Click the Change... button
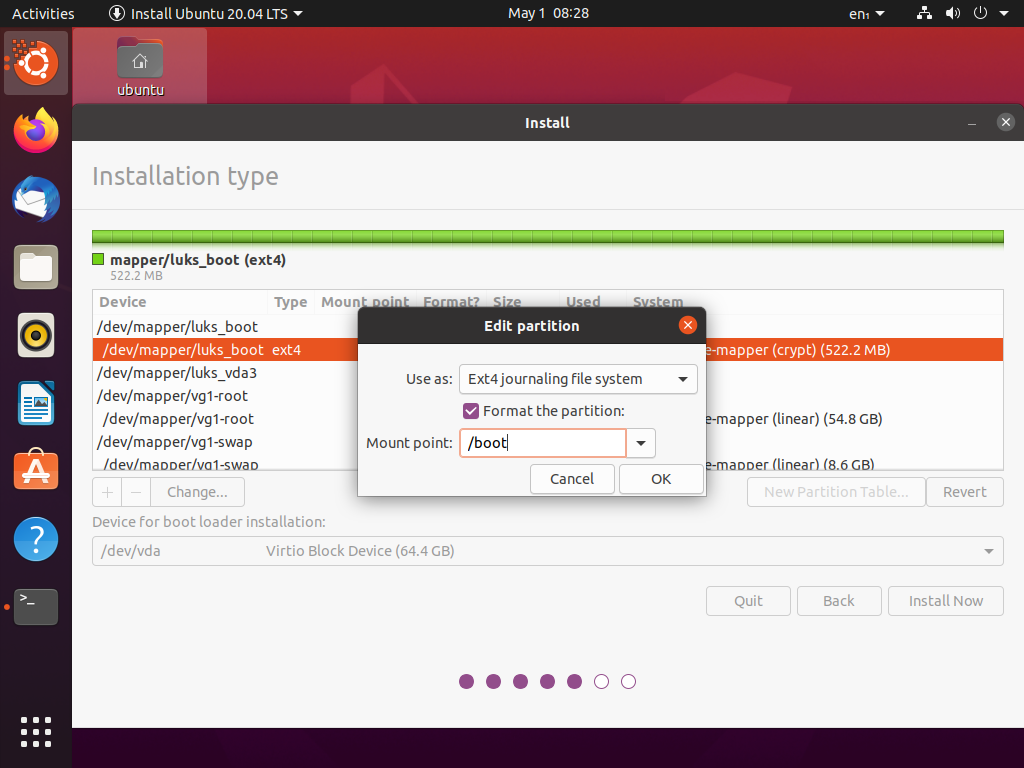Image resolution: width=1024 pixels, height=768 pixels. (x=197, y=492)
